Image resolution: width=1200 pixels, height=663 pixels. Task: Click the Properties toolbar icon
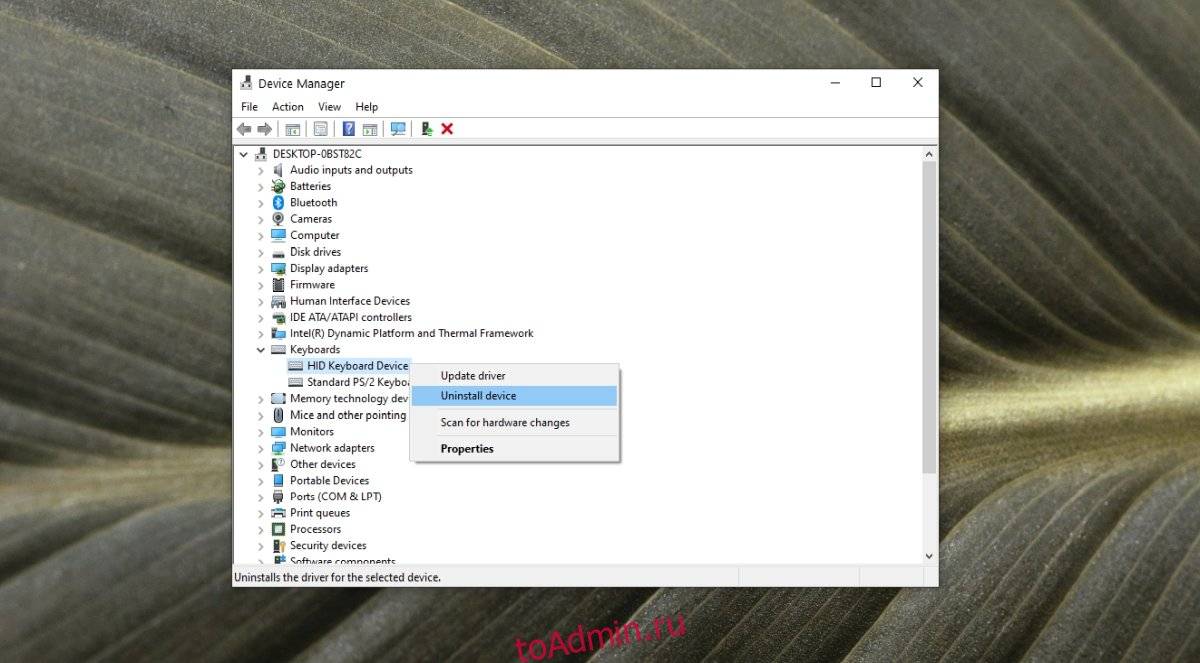click(x=320, y=129)
